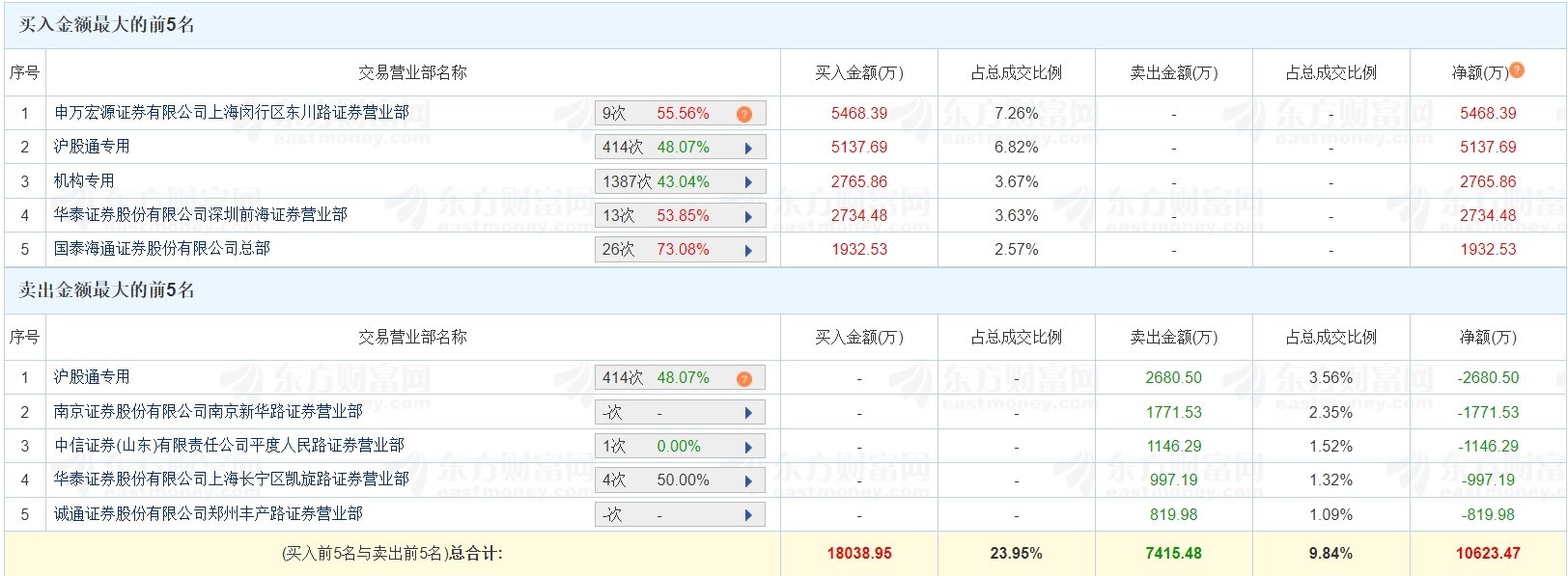Screen dimensions: 1568x576
Task: Select sell ratio 1.32% cell
Action: [x=1331, y=480]
